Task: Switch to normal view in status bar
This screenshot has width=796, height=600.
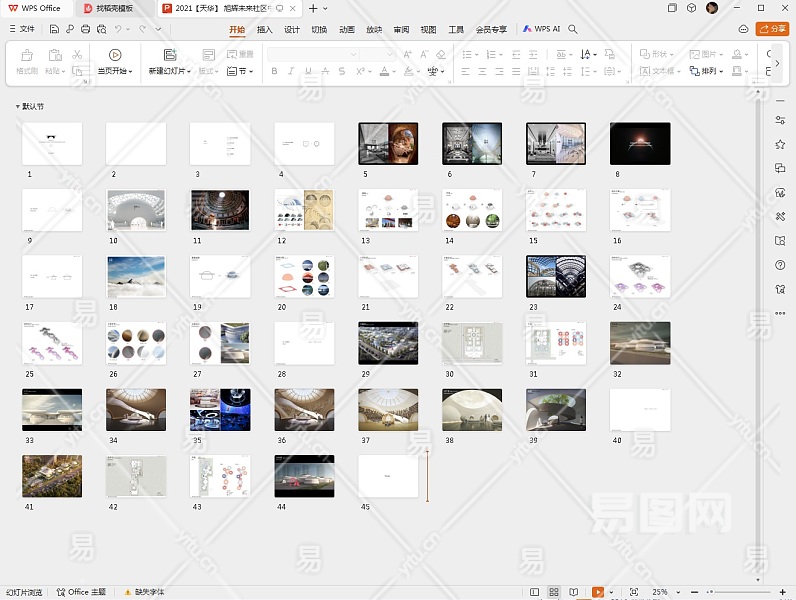Action: (535, 592)
